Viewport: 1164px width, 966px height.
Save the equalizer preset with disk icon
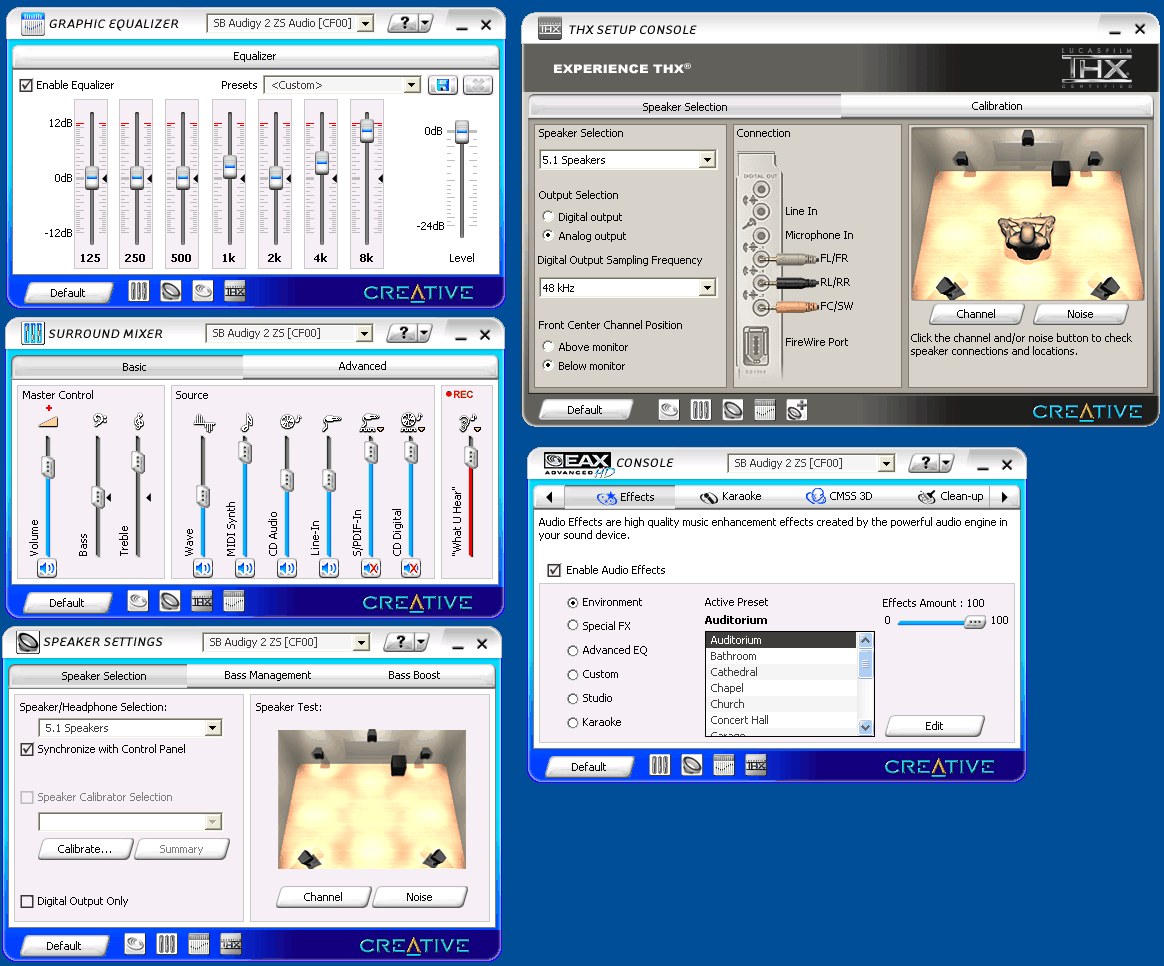(442, 85)
